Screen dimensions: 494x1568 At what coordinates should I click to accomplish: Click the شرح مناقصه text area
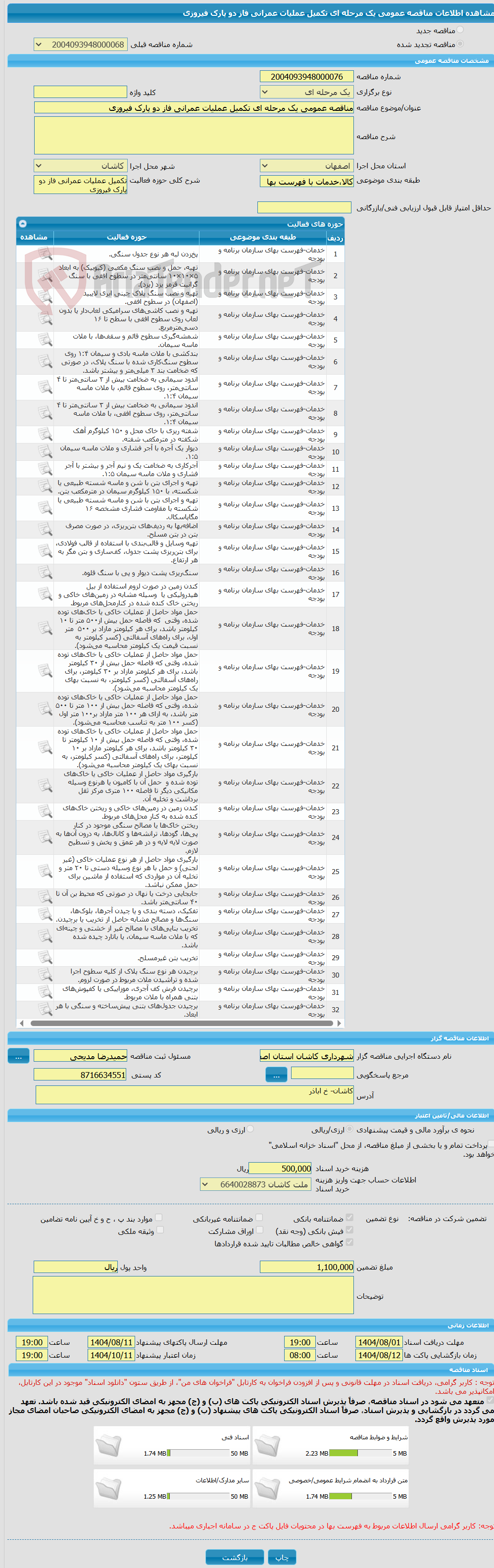(194, 135)
